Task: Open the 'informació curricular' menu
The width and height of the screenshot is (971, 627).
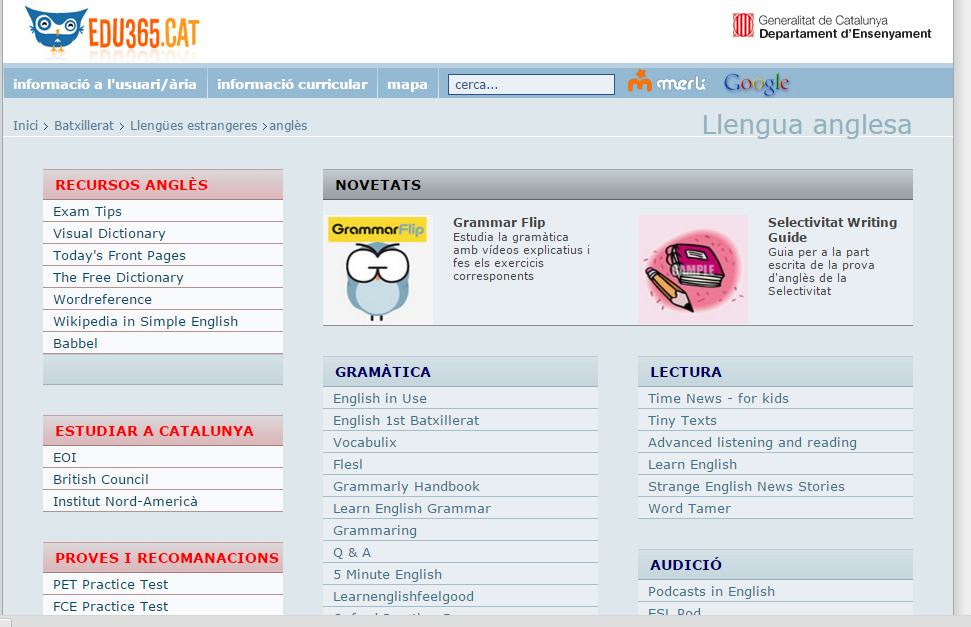Action: (x=292, y=84)
